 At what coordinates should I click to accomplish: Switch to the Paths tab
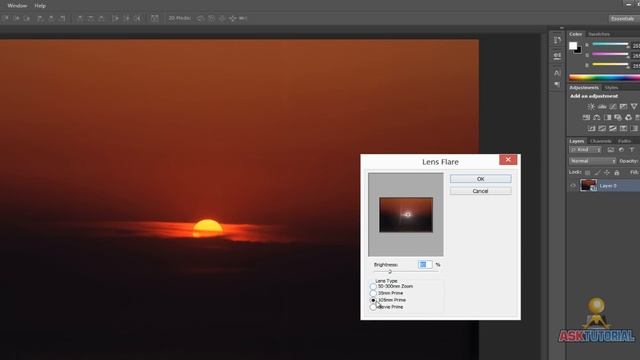pyautogui.click(x=624, y=141)
